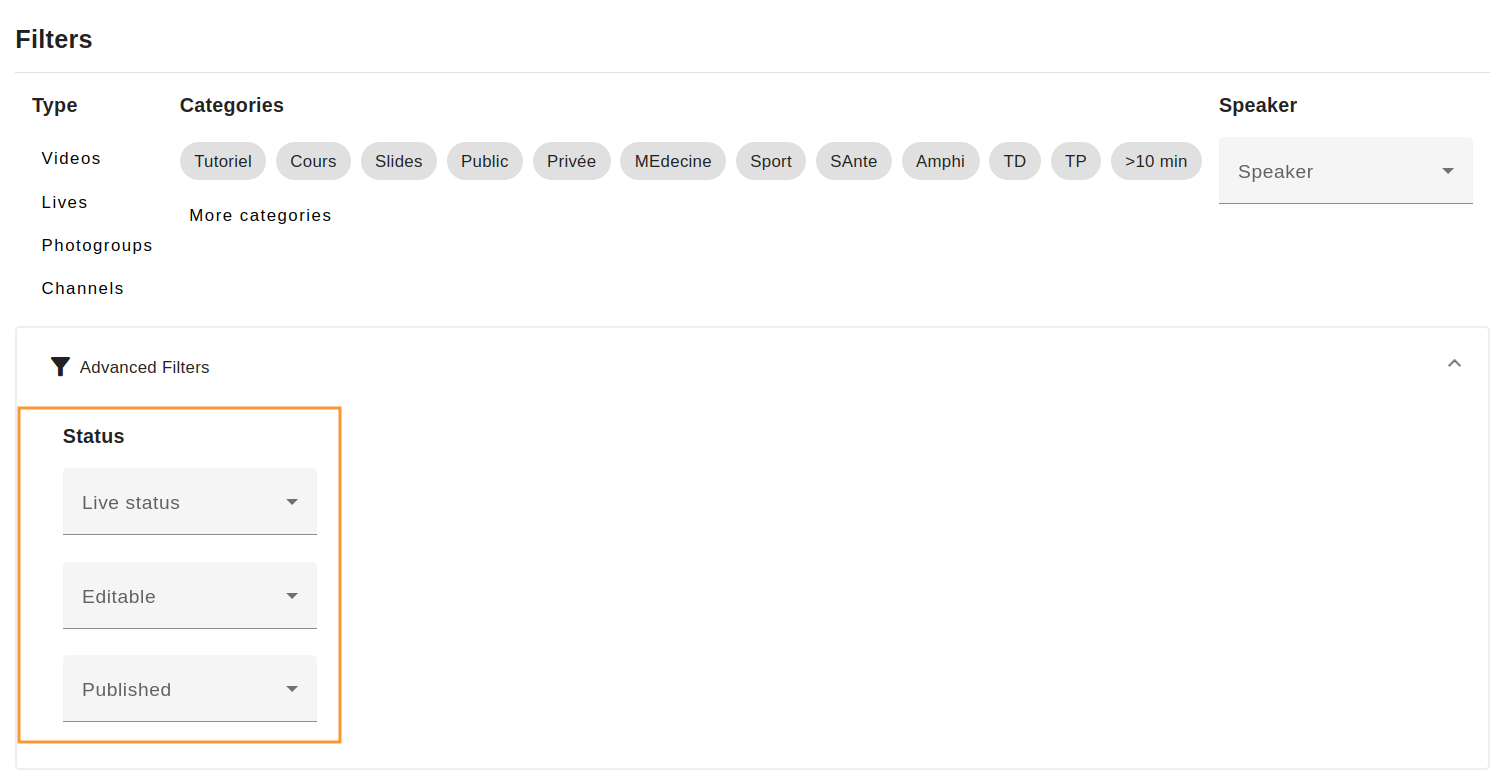
Task: Select the TD category chip
Action: click(1015, 161)
